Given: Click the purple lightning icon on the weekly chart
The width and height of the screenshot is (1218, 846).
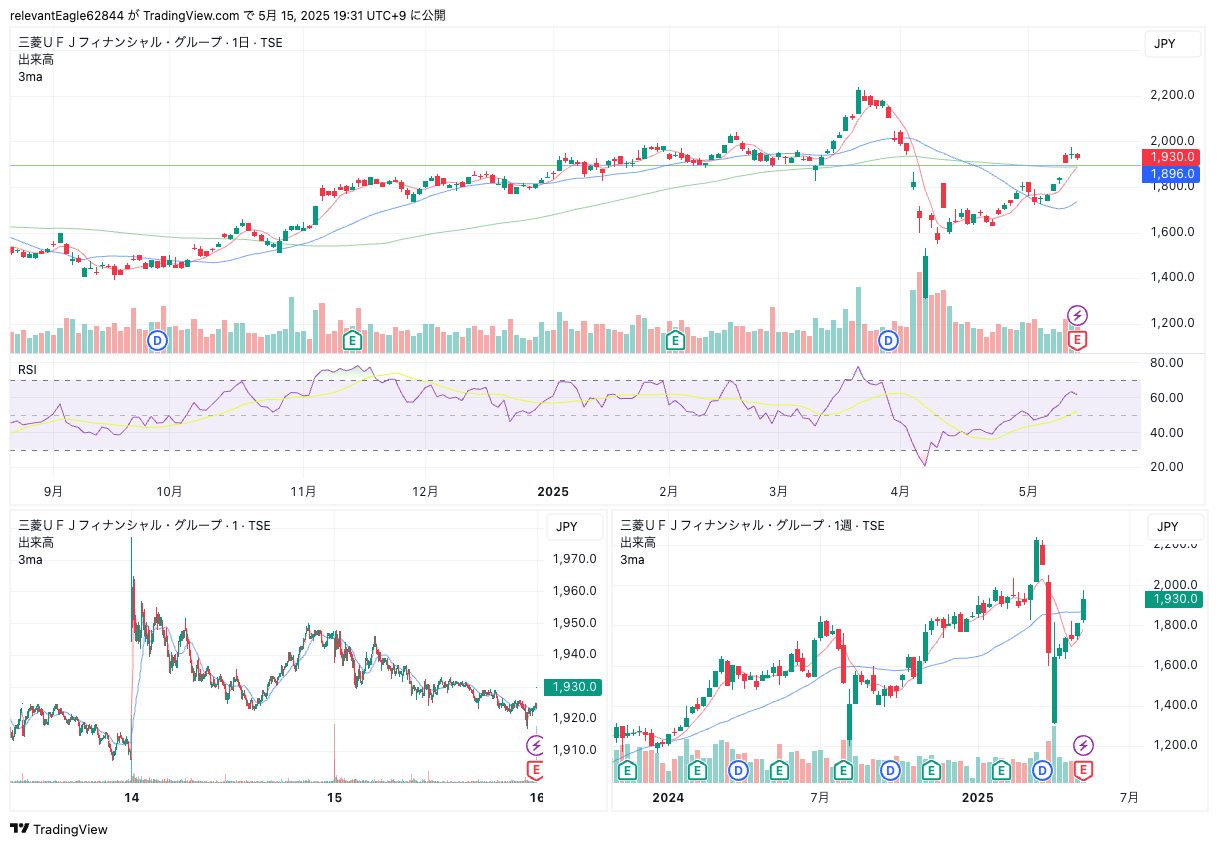Looking at the screenshot, I should tap(1083, 745).
